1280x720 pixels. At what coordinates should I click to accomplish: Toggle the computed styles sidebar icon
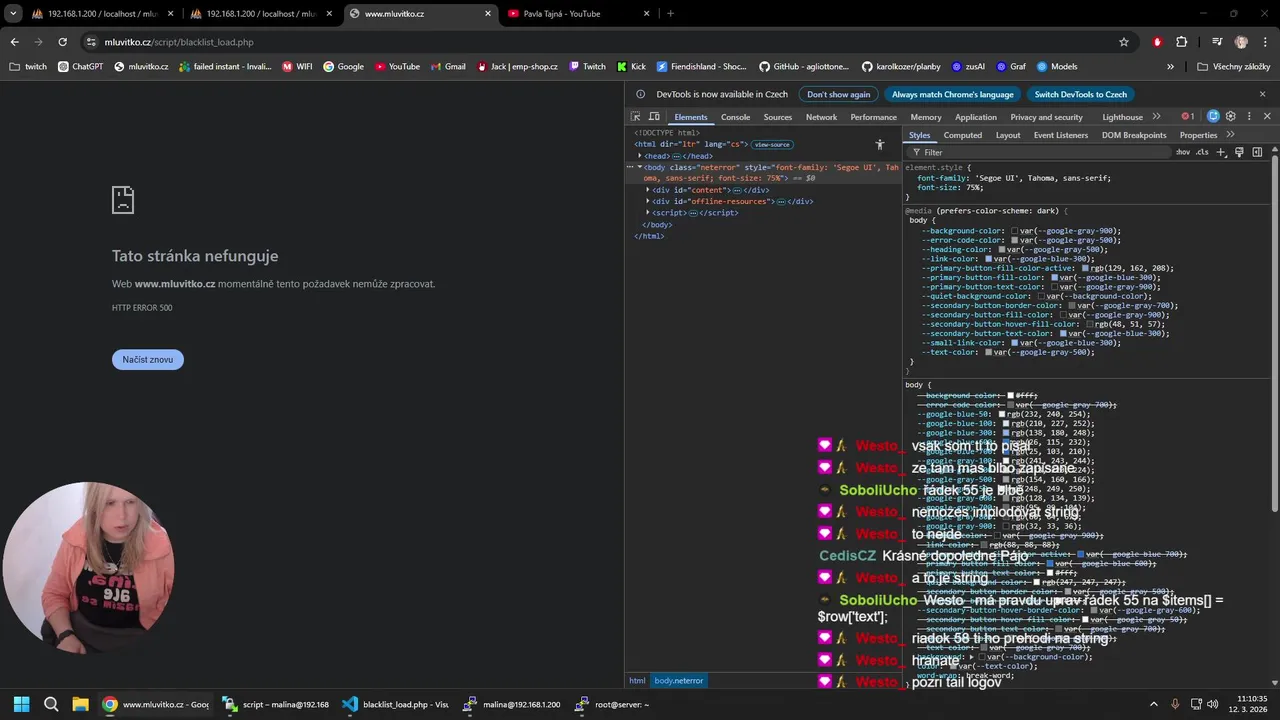pos(1257,152)
